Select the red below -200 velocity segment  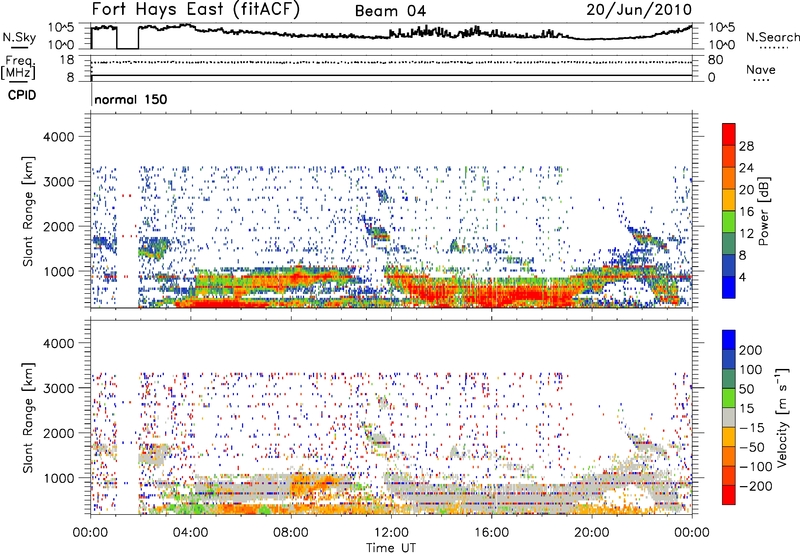[729, 495]
